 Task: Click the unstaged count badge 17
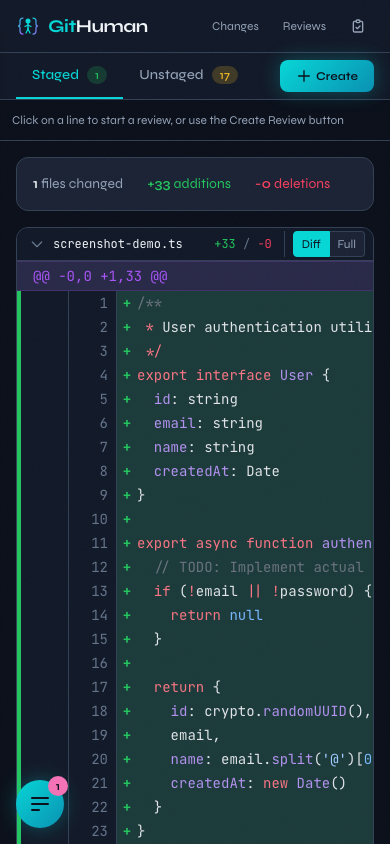225,76
